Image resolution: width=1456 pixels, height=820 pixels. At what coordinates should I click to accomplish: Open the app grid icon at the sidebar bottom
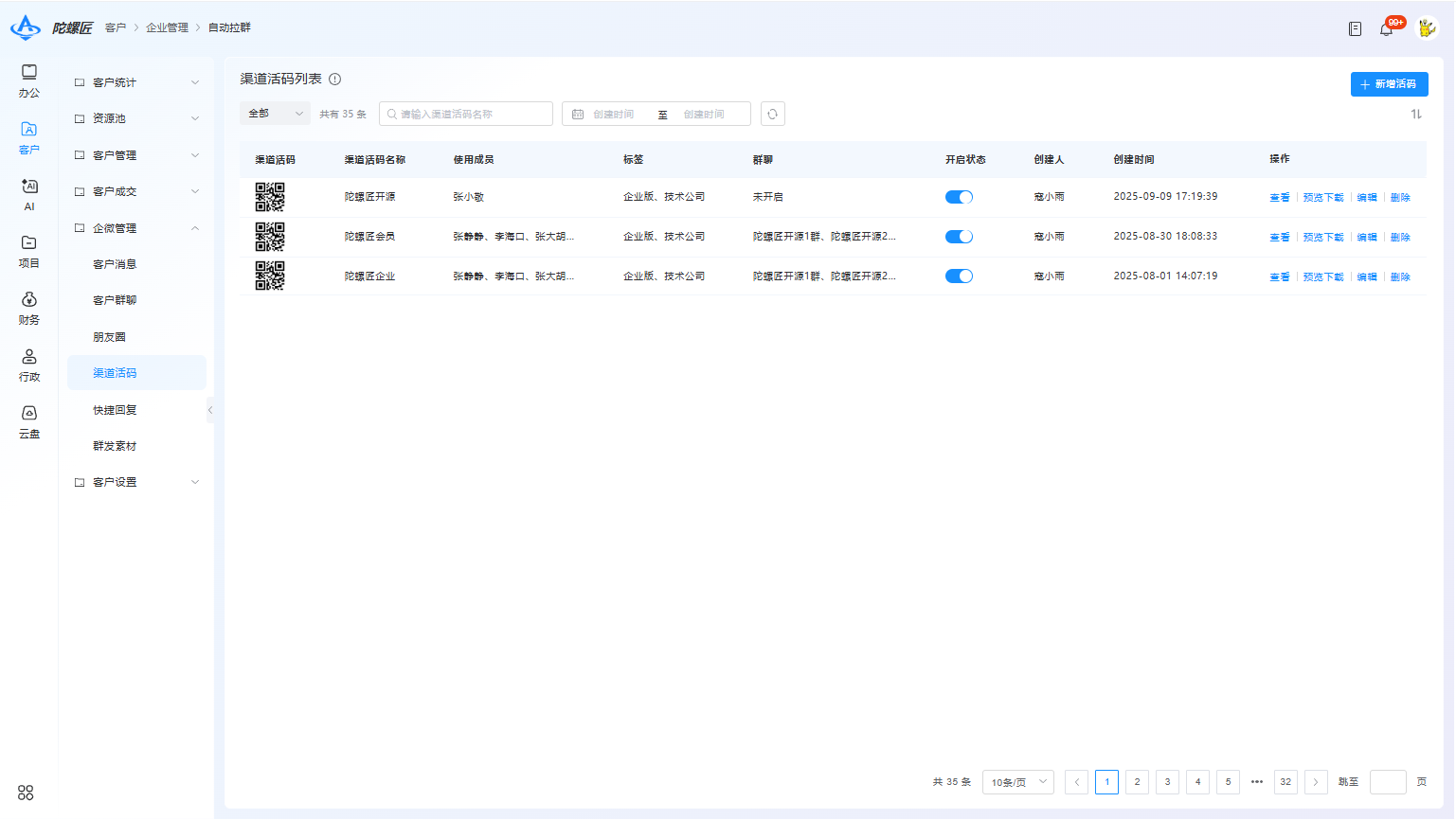26,793
